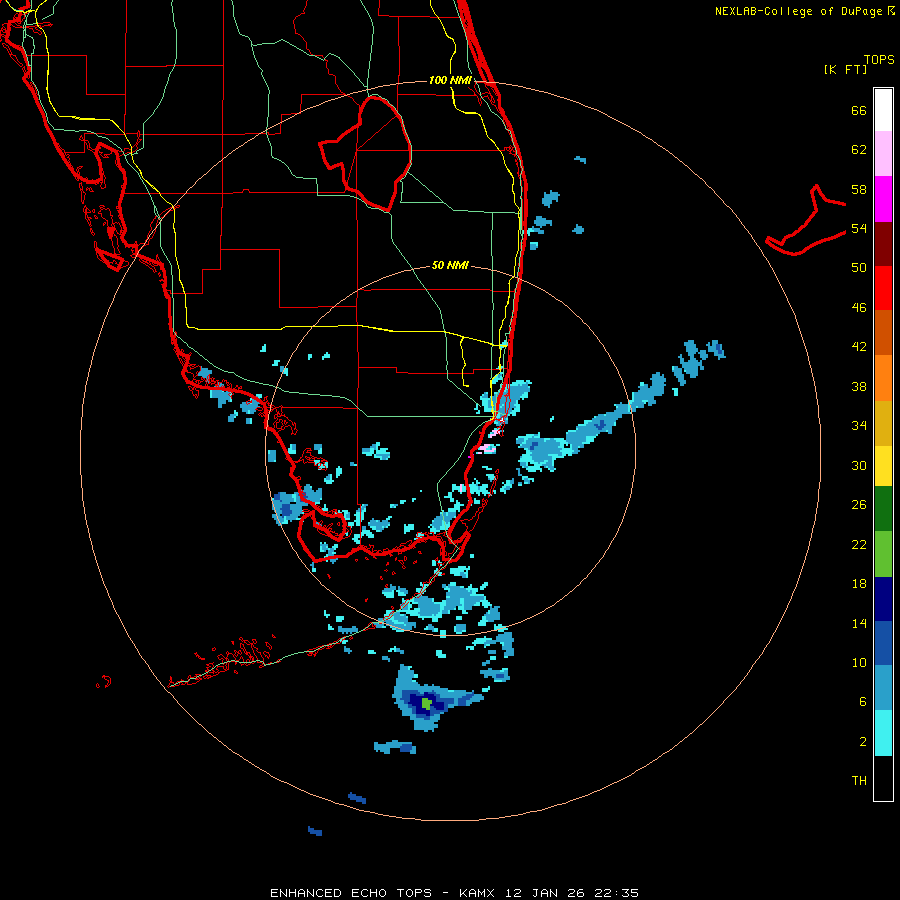Click the 6 scale value
Viewport: 900px width, 900px height.
(x=863, y=702)
